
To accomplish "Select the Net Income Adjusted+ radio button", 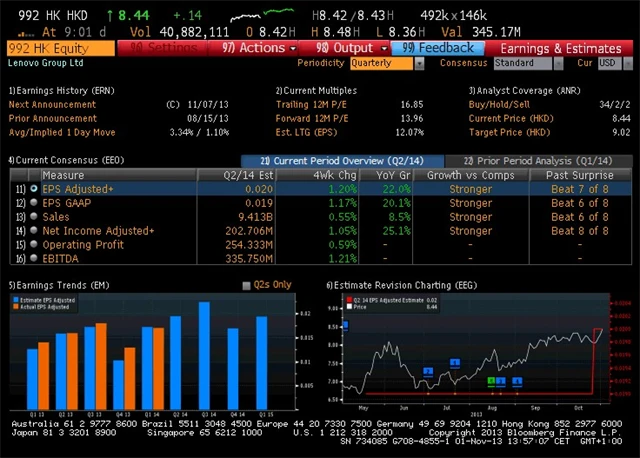I will pyautogui.click(x=34, y=230).
